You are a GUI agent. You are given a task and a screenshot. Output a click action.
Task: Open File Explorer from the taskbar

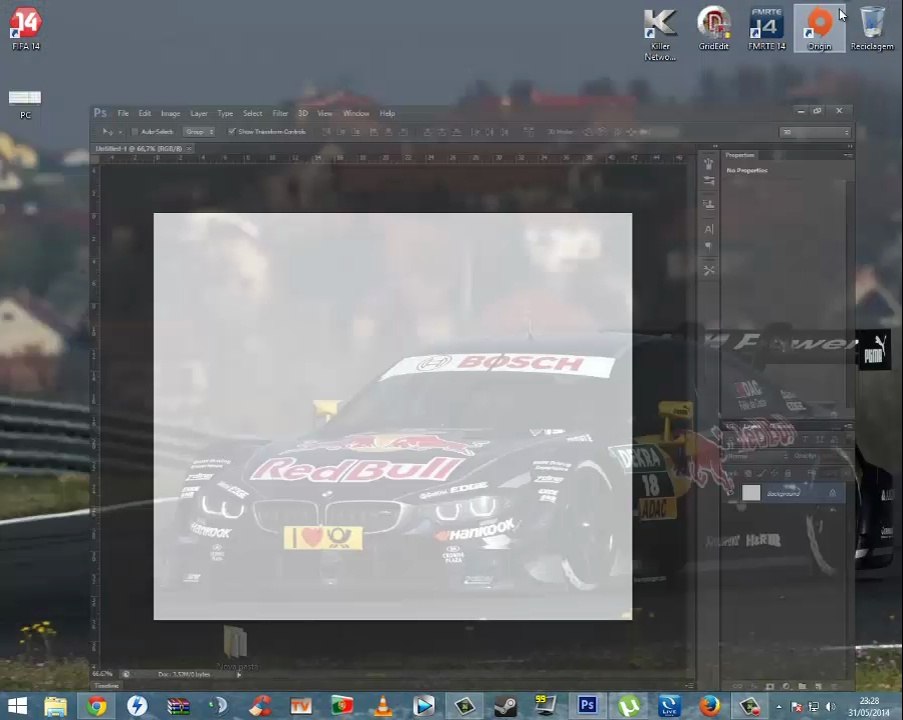pos(55,706)
